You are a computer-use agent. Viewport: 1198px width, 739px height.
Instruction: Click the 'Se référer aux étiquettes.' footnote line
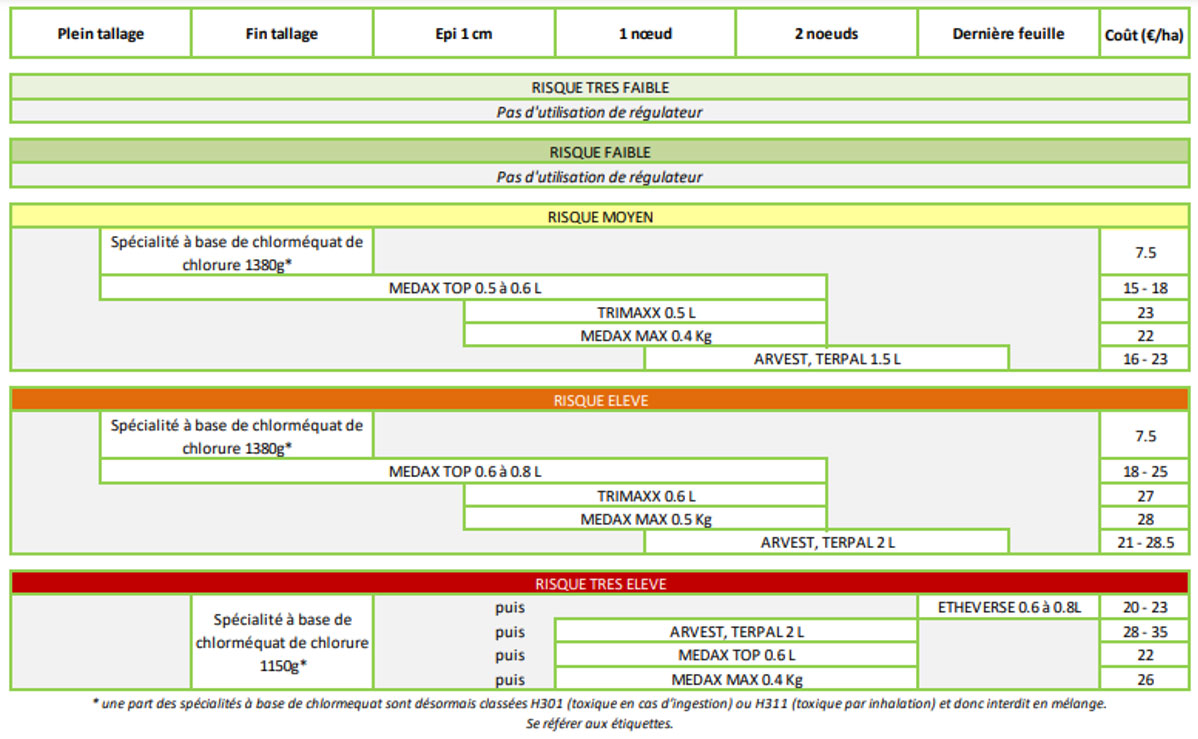tap(600, 724)
